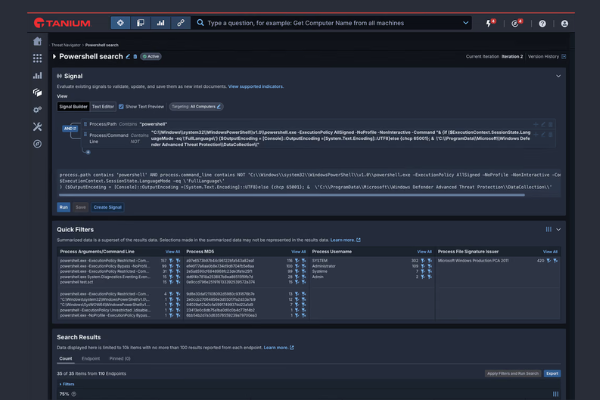
Task: Click the Active status badge
Action: pyautogui.click(x=151, y=57)
